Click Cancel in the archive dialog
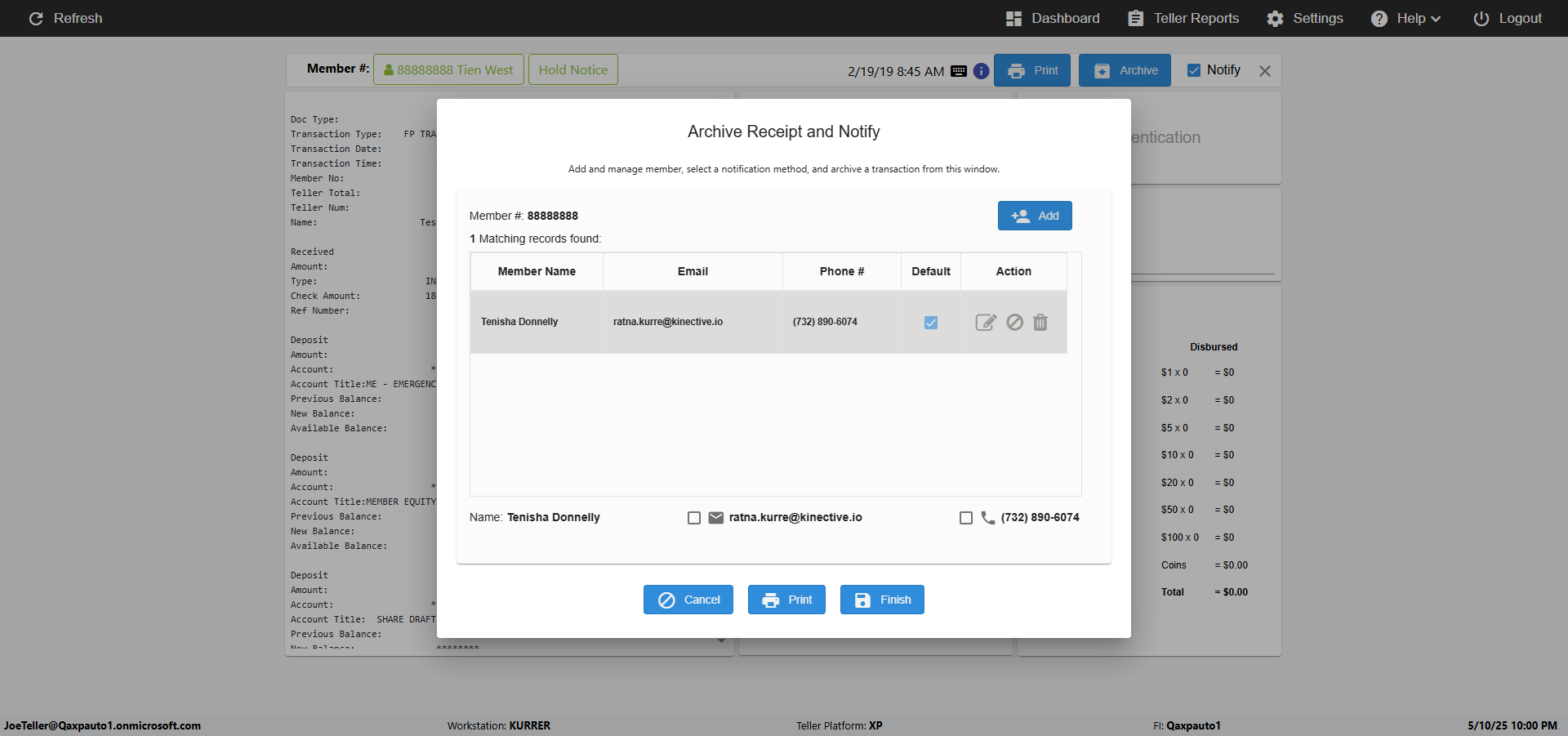Image resolution: width=1568 pixels, height=736 pixels. click(688, 600)
